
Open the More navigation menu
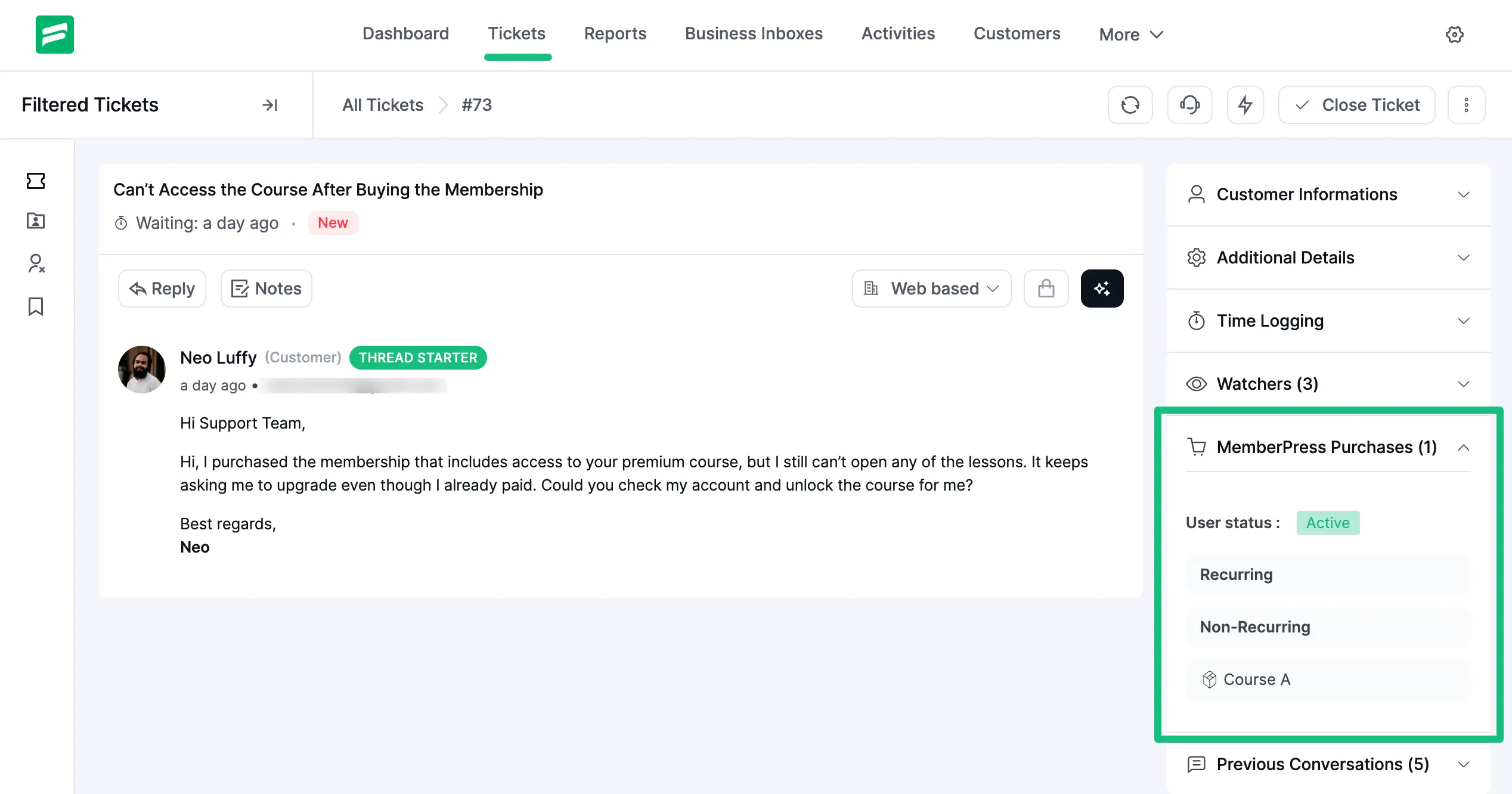[1130, 35]
